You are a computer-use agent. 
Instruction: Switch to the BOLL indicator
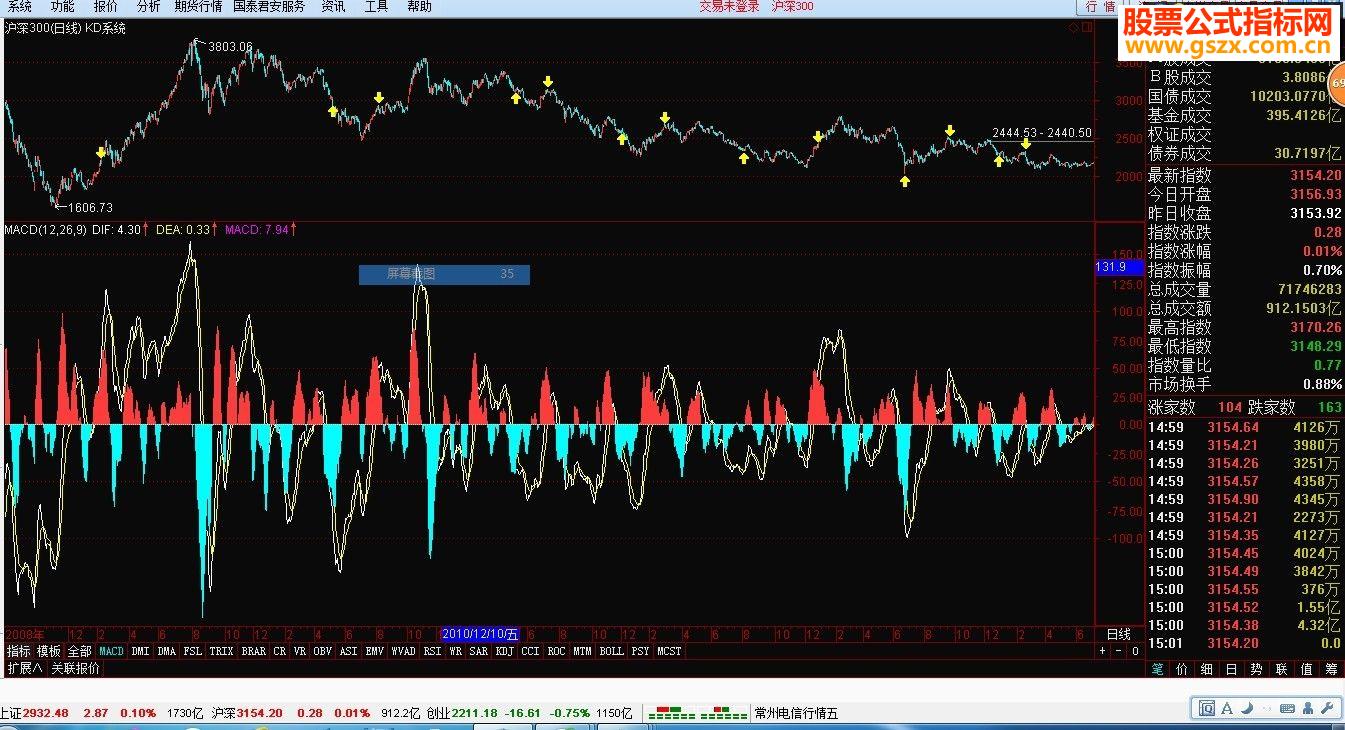(x=611, y=651)
